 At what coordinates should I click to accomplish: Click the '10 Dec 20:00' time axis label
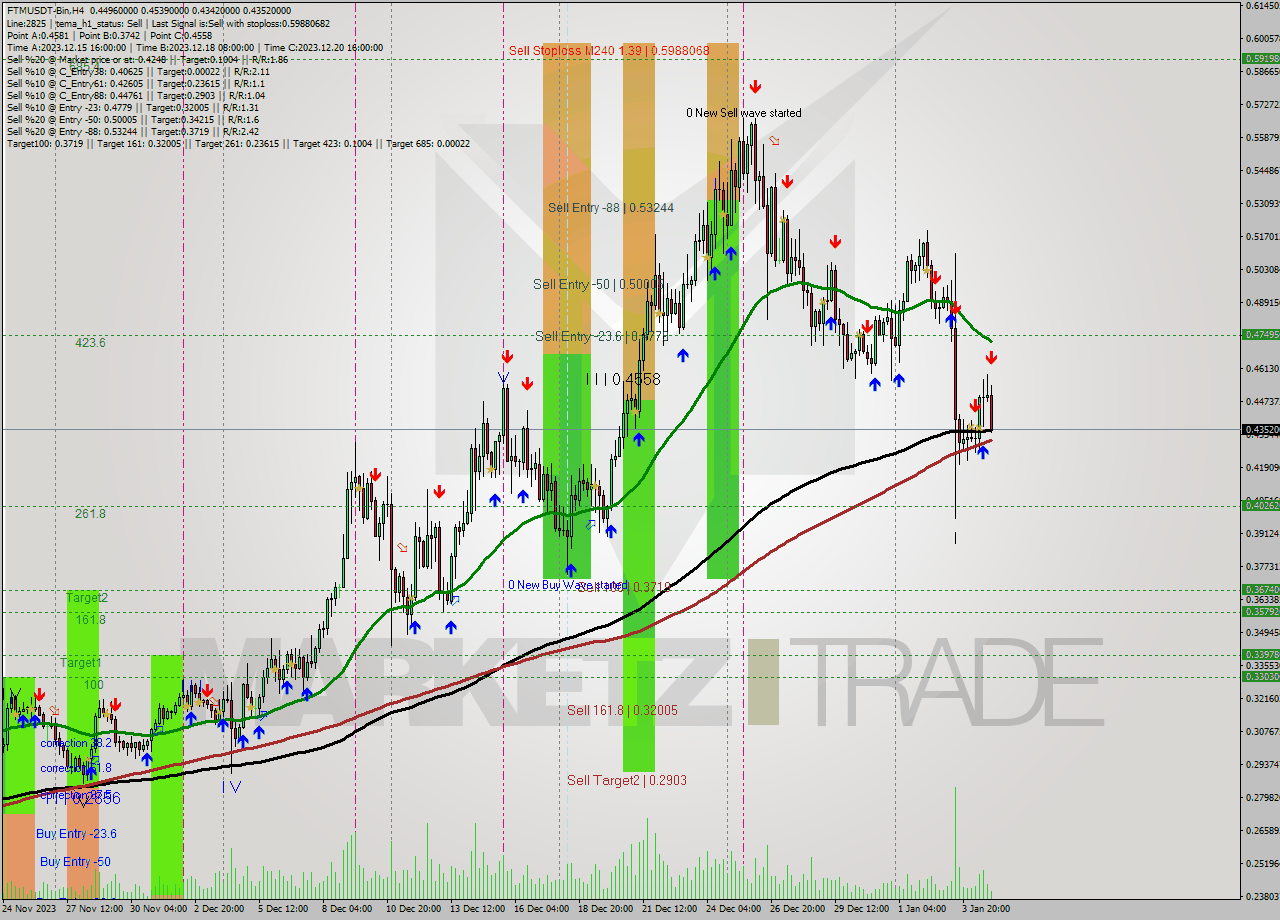click(x=413, y=909)
